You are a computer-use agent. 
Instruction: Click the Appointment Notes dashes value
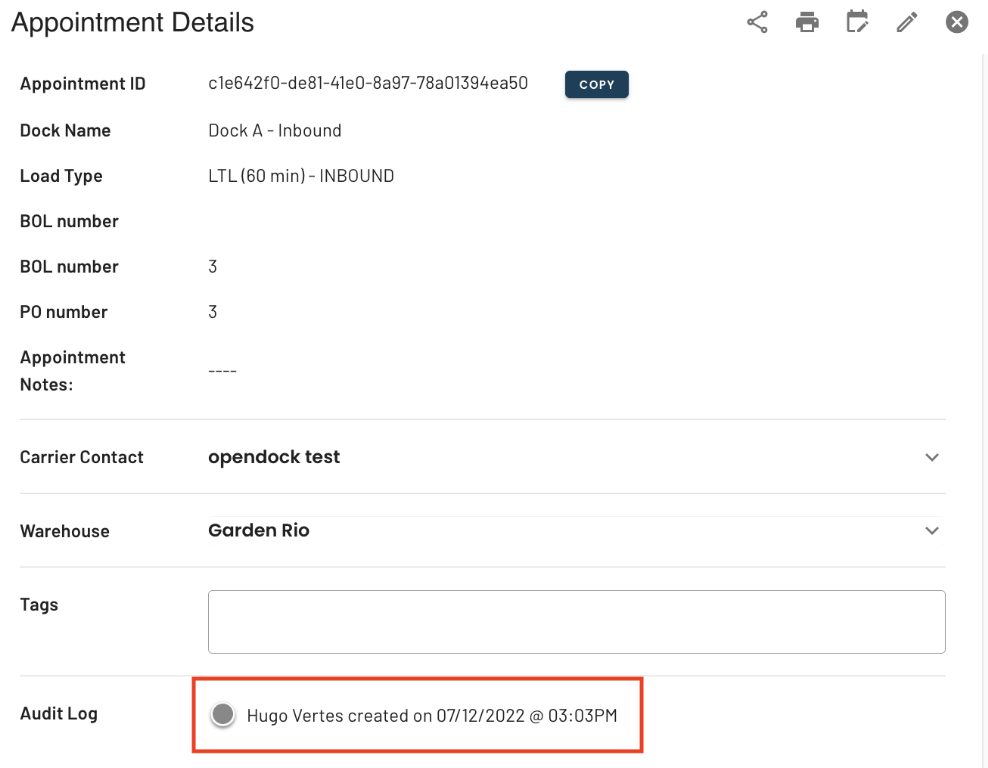coord(222,371)
